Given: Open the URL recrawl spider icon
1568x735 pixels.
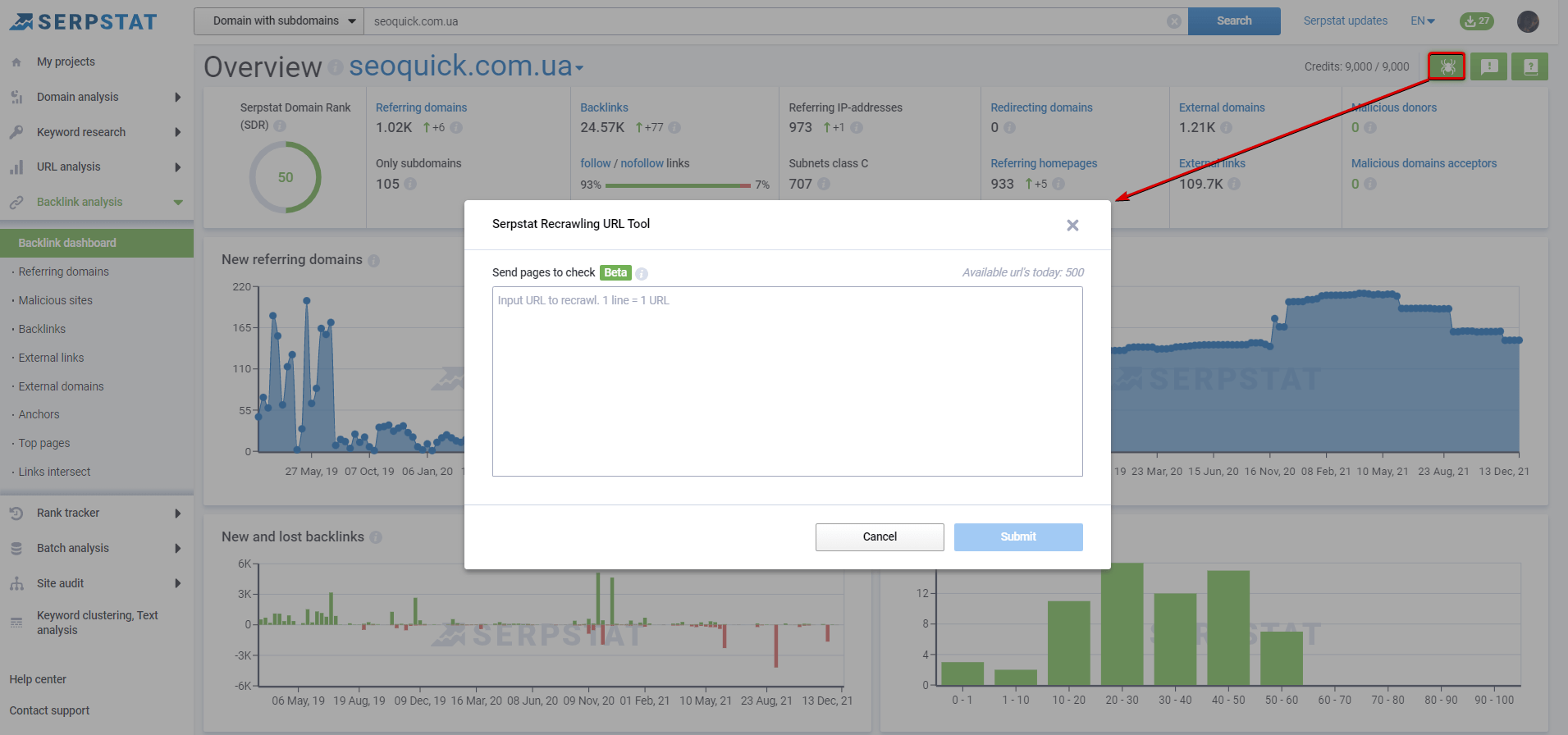Looking at the screenshot, I should (1447, 66).
